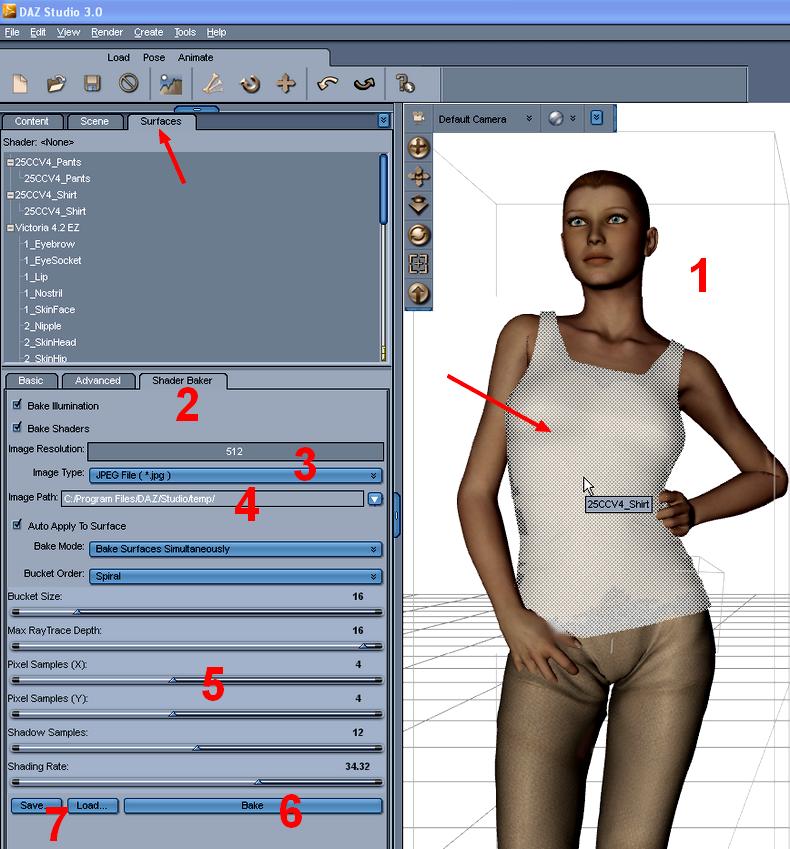Select the Translate cross-arrows toolbar icon
This screenshot has width=790, height=849.
point(286,83)
